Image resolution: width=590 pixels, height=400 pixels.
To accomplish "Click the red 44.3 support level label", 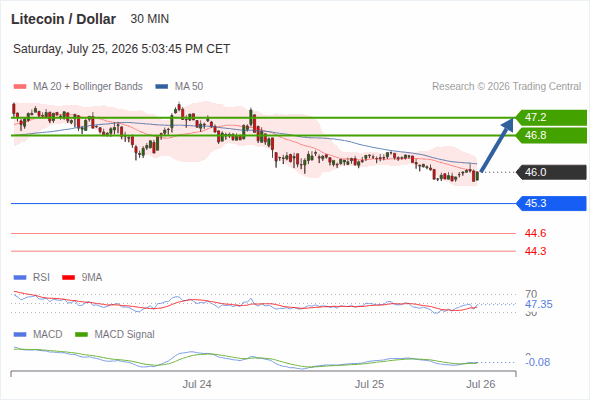I will [535, 251].
